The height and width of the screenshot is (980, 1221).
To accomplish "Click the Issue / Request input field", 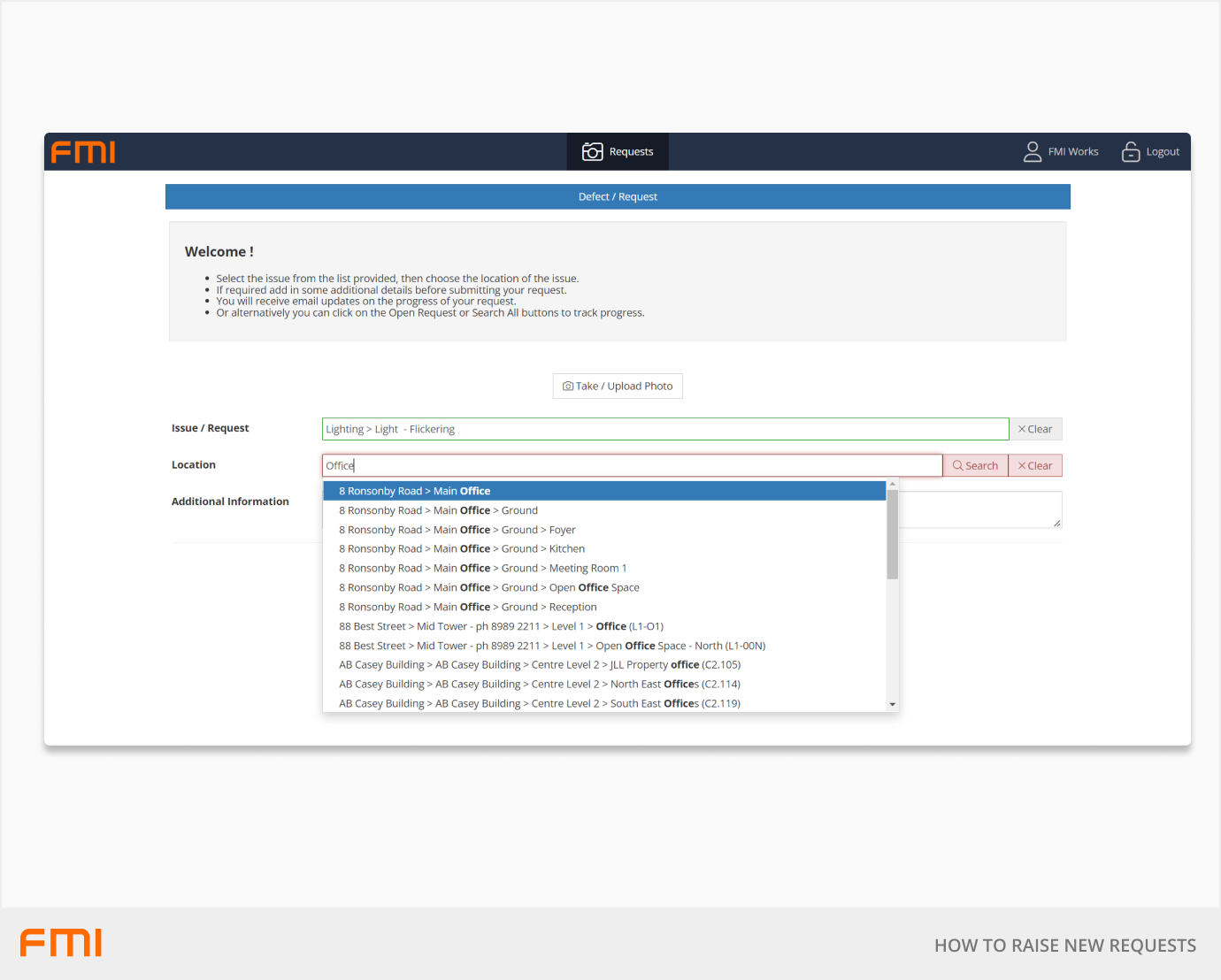I will pyautogui.click(x=664, y=429).
